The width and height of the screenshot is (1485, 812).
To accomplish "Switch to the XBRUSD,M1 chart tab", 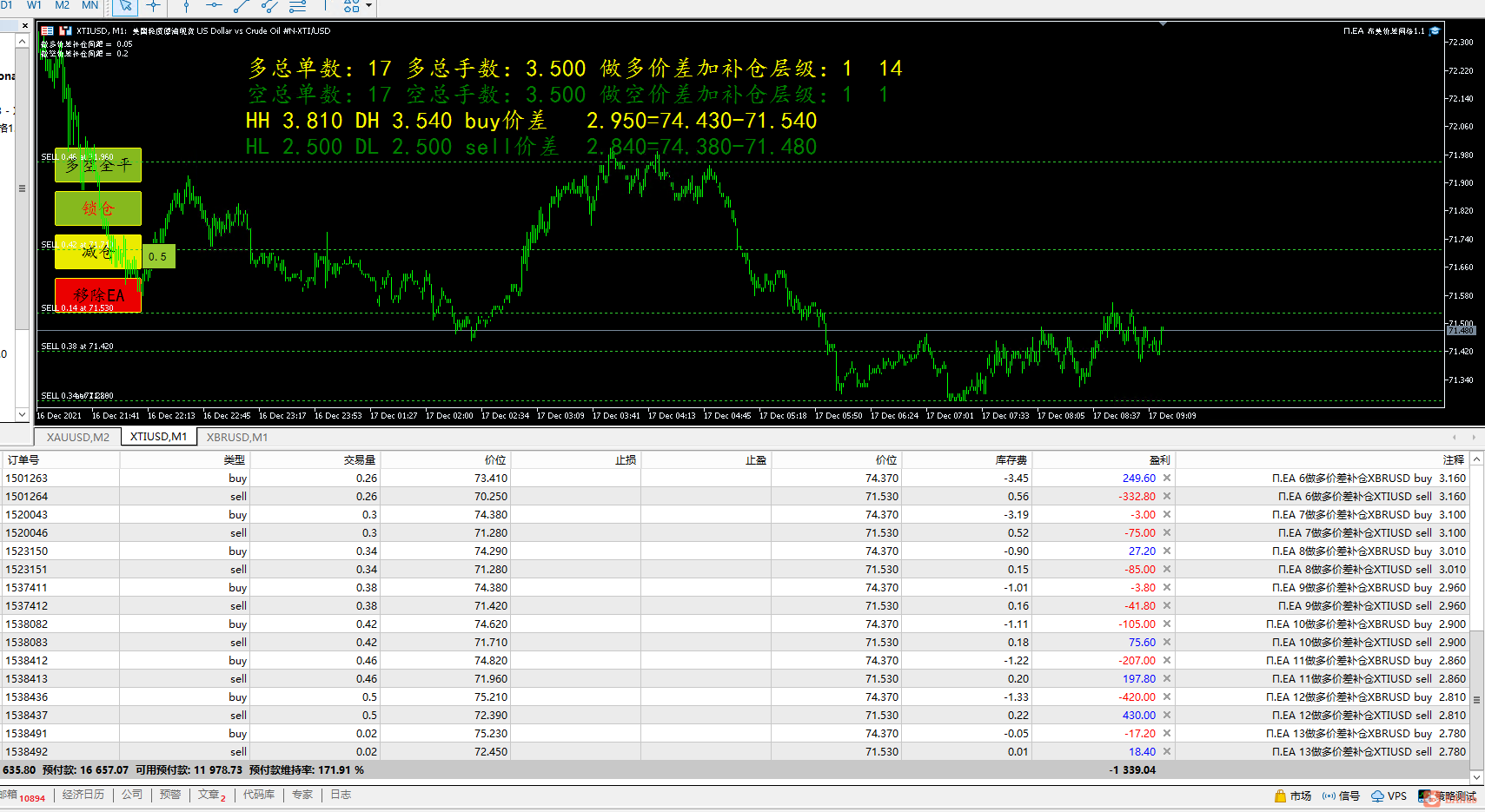I will tap(237, 437).
